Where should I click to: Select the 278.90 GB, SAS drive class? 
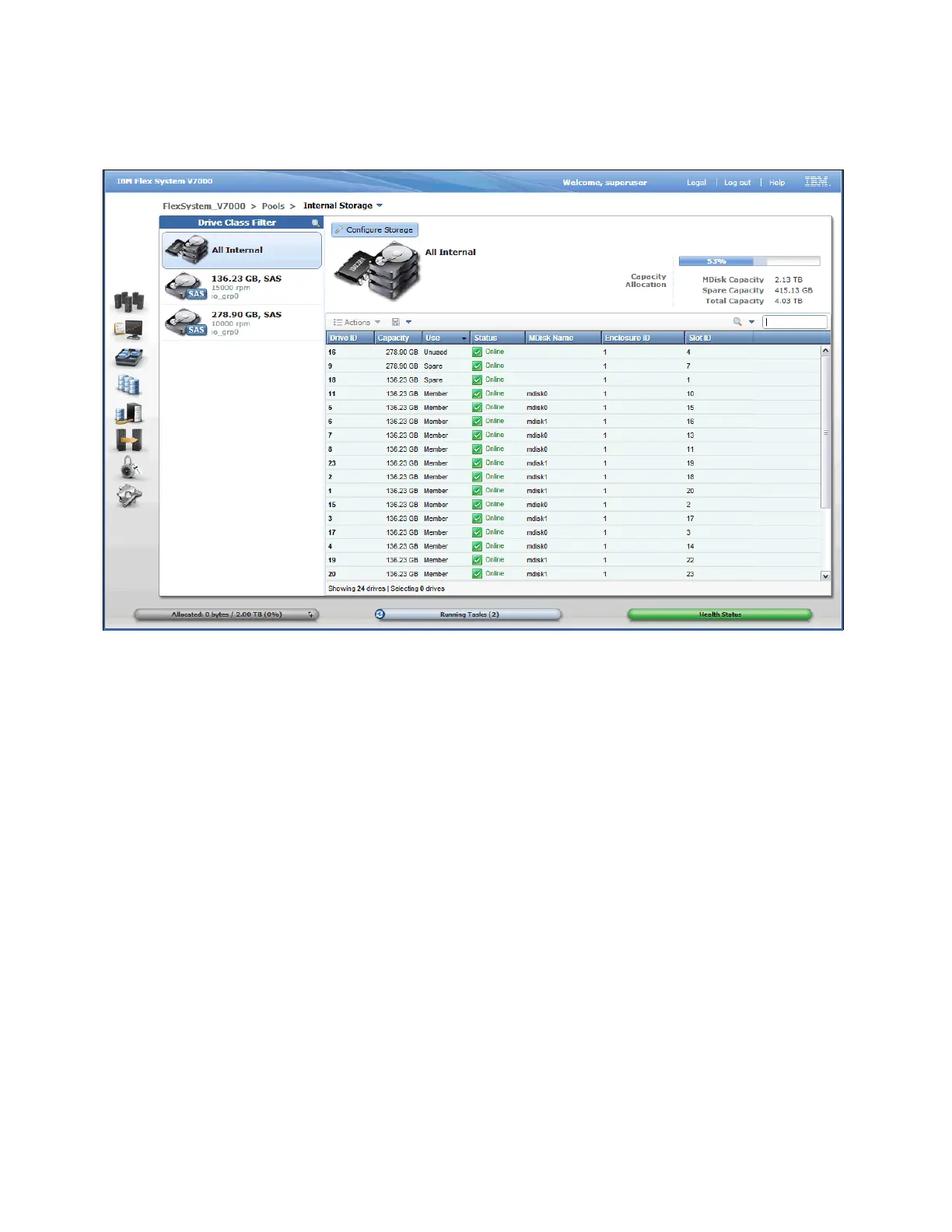point(242,323)
